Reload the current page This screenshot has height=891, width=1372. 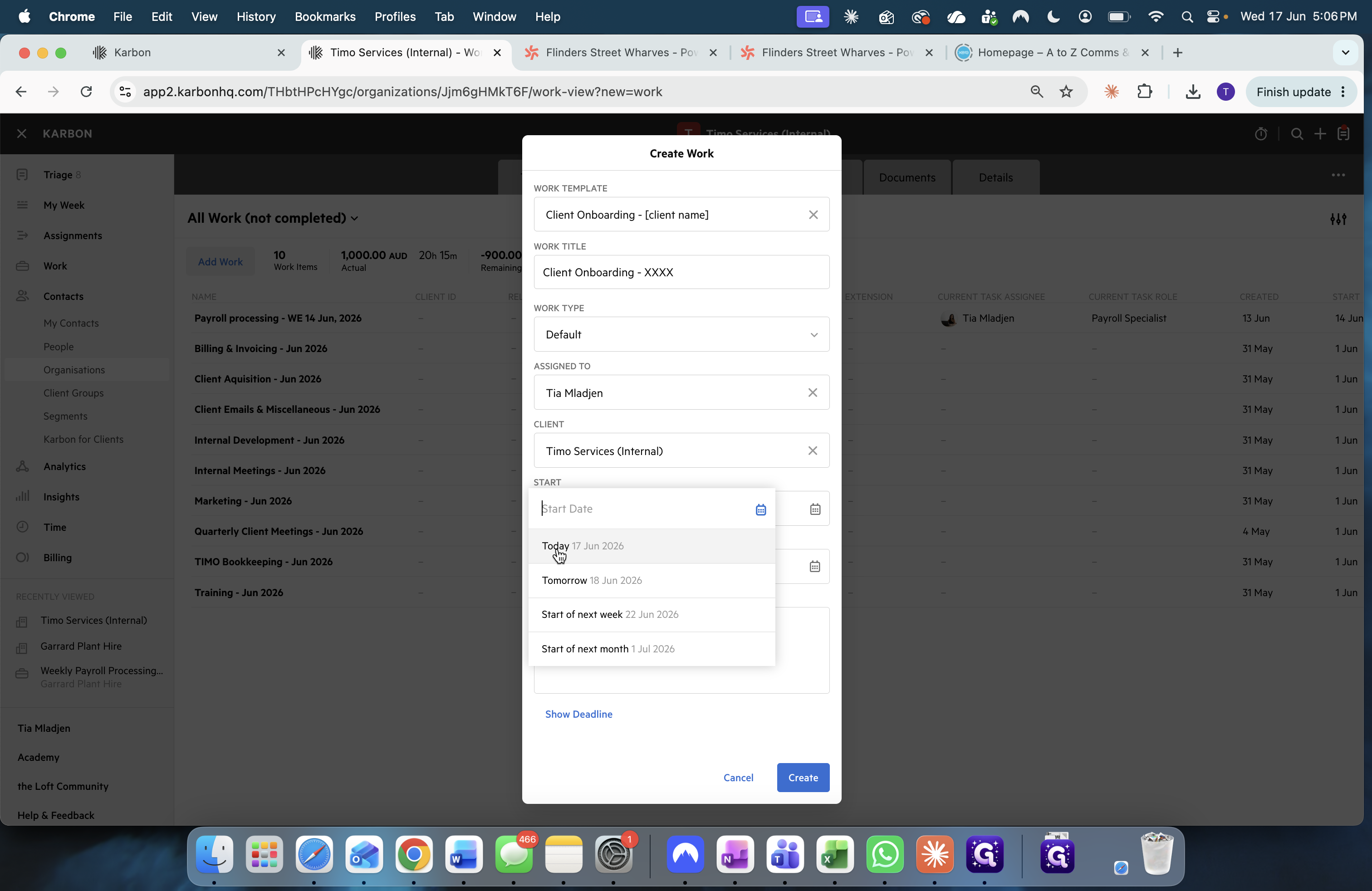[87, 92]
